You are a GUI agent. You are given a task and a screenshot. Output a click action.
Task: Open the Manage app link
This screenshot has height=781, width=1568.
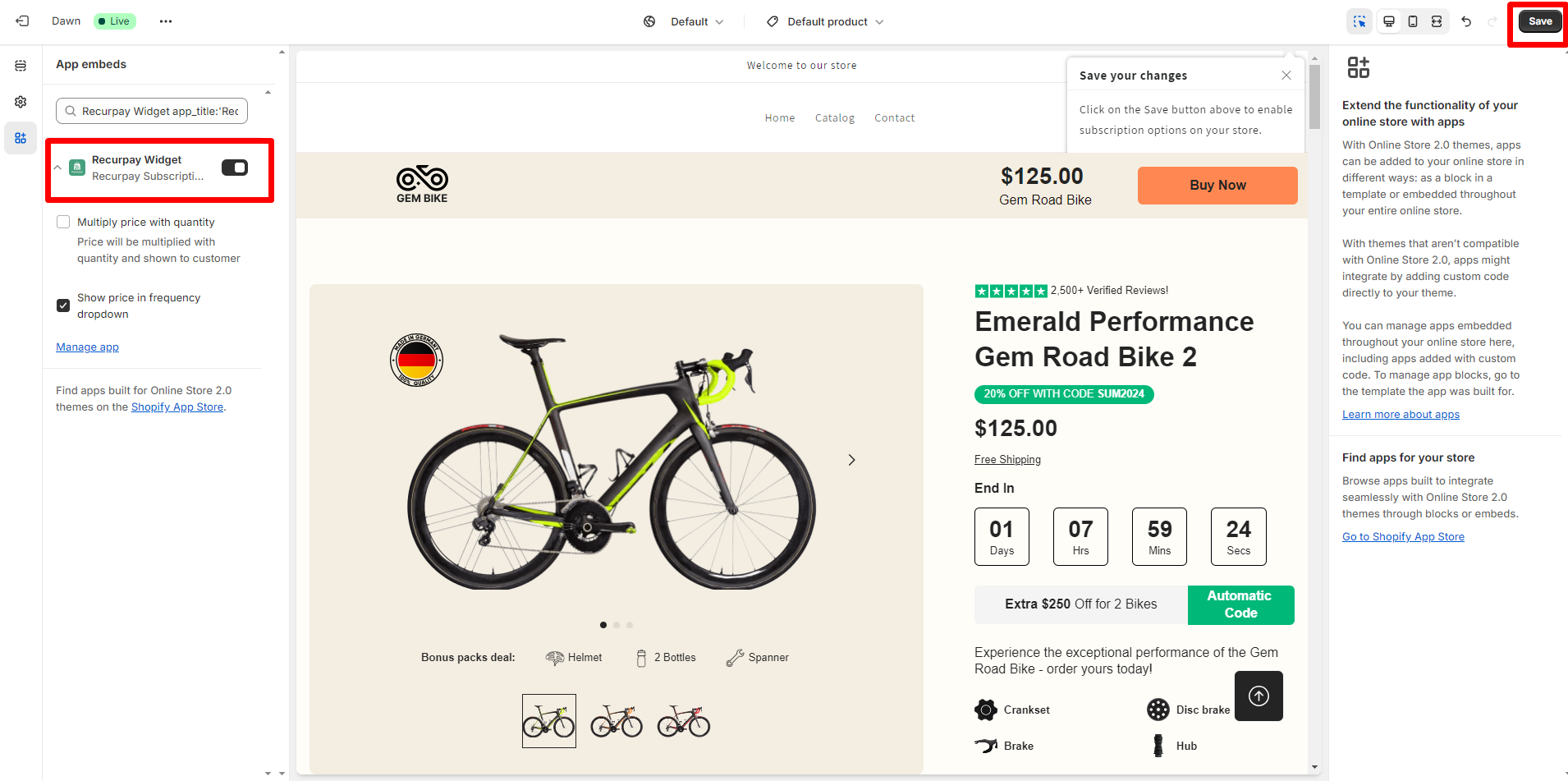pyautogui.click(x=87, y=347)
